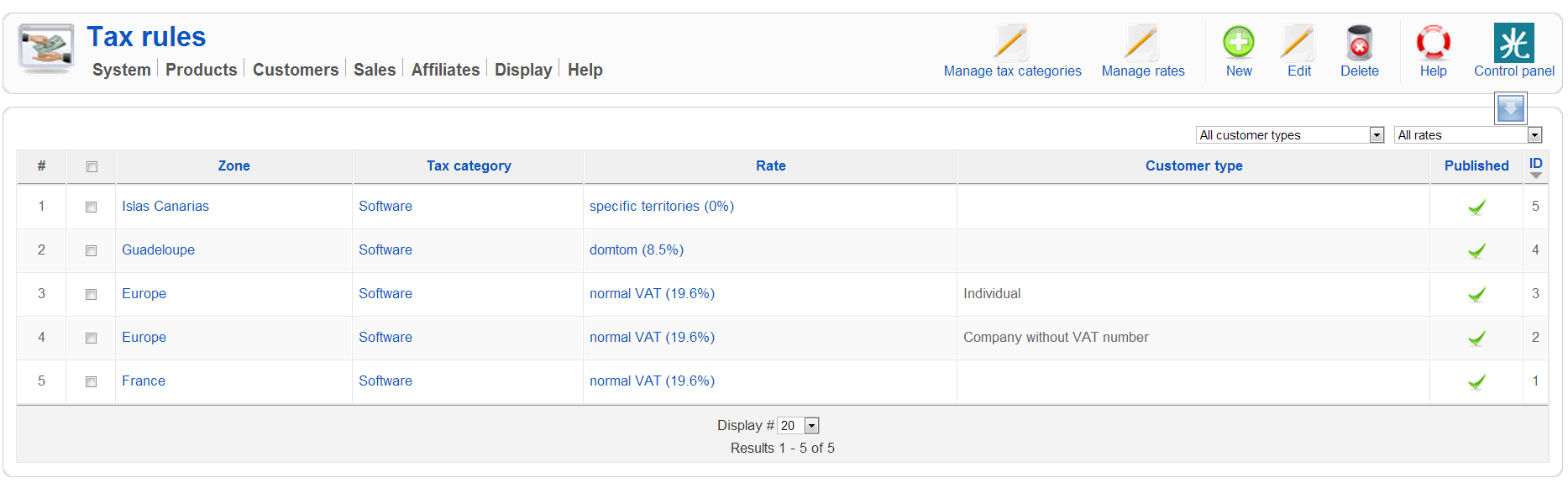Go to the Control panel icon
Viewport: 1568px width, 483px height.
1513,42
